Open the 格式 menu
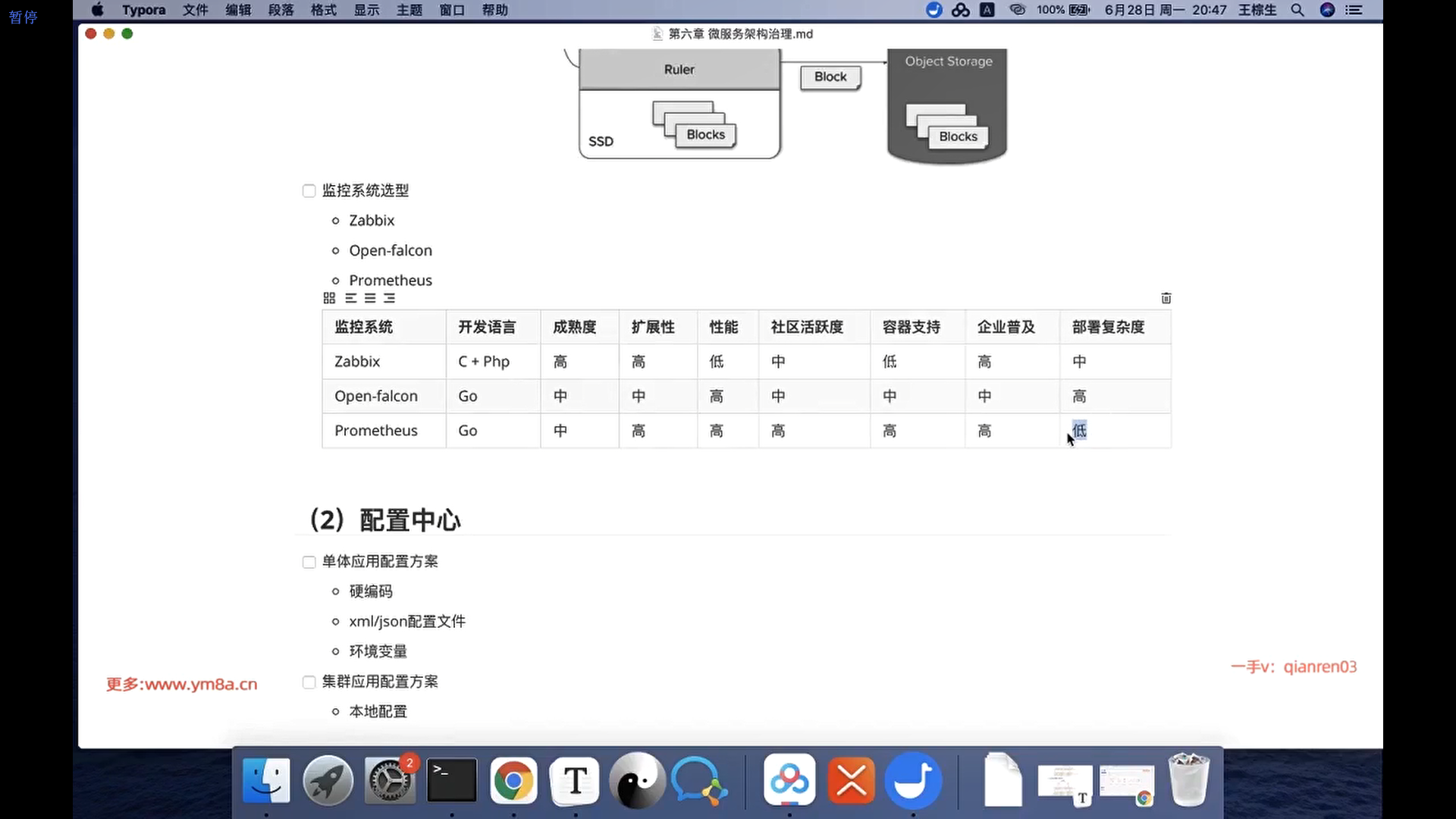 coord(324,10)
